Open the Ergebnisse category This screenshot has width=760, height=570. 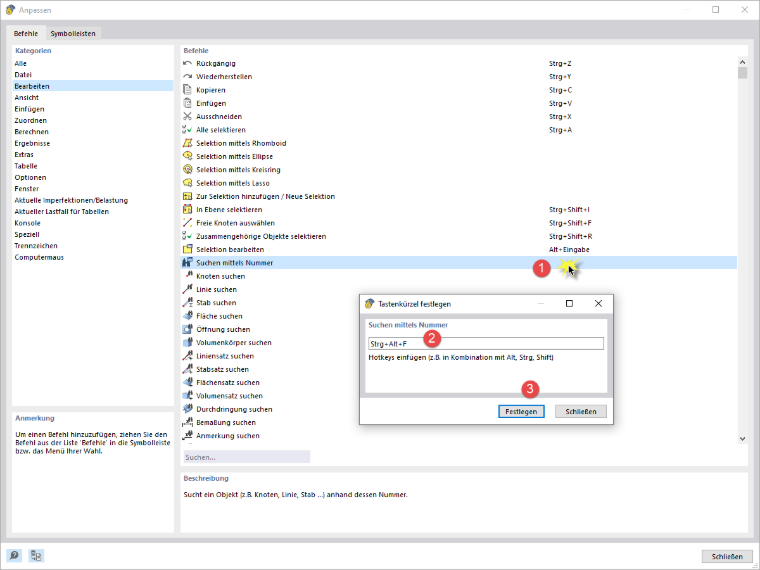point(93,143)
